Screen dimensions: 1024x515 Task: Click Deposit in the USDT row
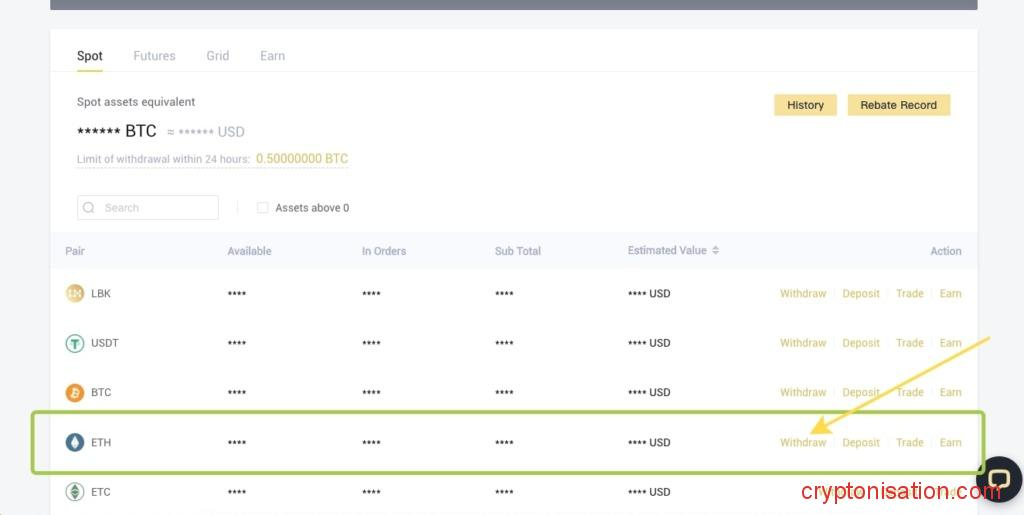[860, 343]
